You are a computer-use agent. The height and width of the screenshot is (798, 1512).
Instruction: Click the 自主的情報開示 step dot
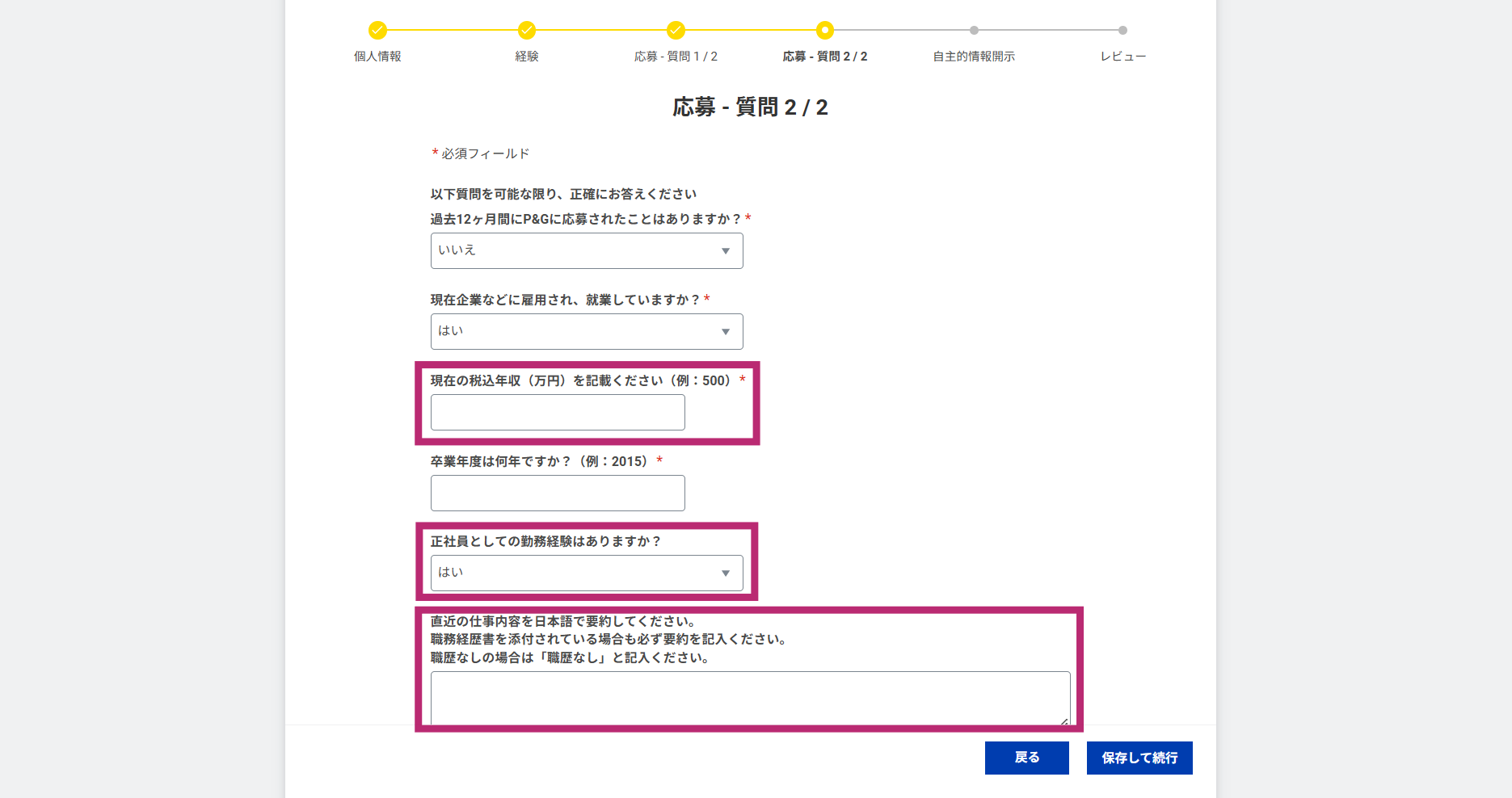[x=974, y=30]
